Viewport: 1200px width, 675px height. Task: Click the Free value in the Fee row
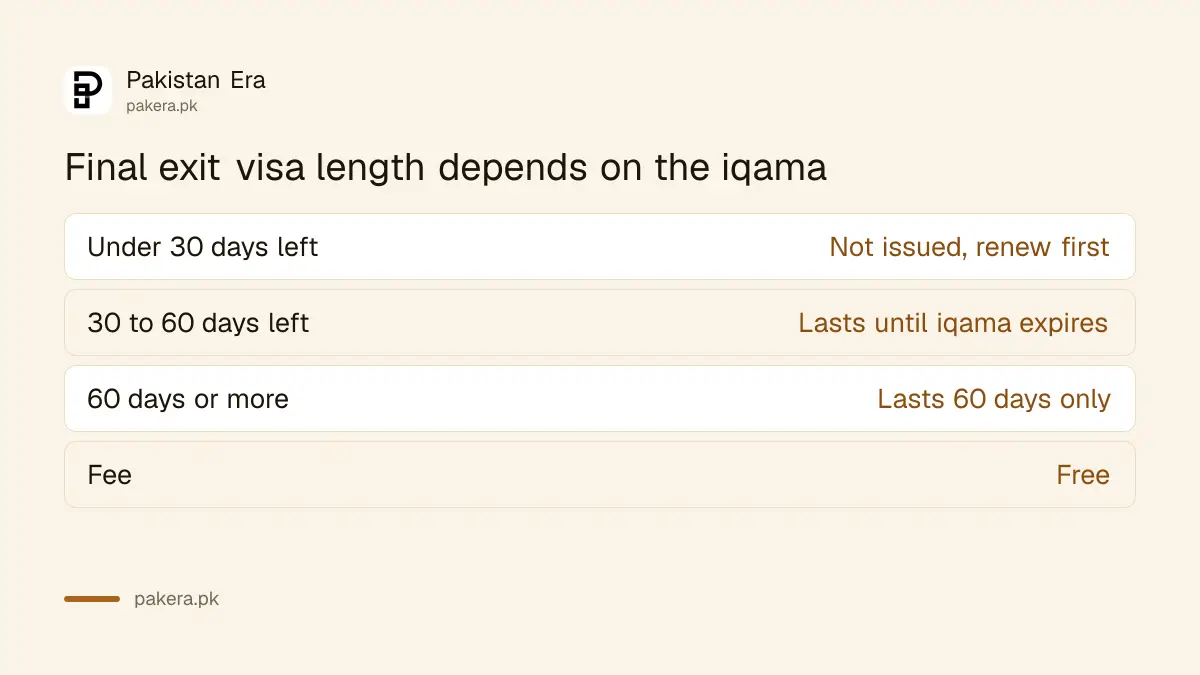pyautogui.click(x=1083, y=474)
